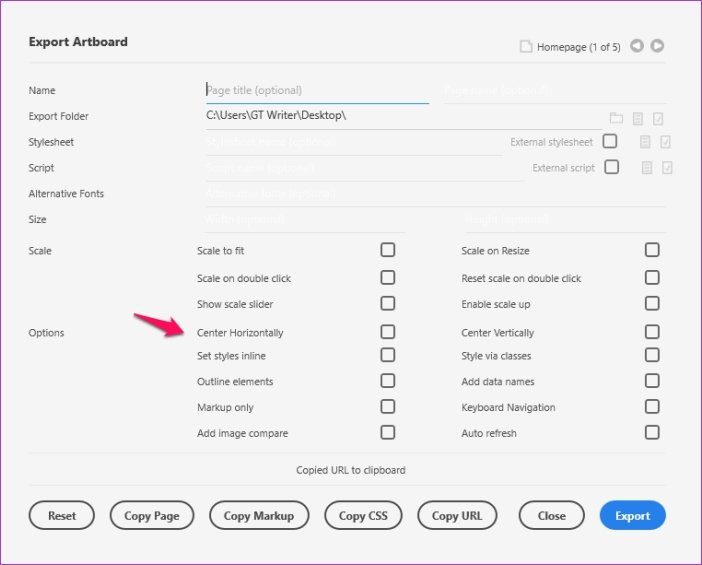Toggle the Markup only checkbox
This screenshot has height=565, width=702.
387,407
